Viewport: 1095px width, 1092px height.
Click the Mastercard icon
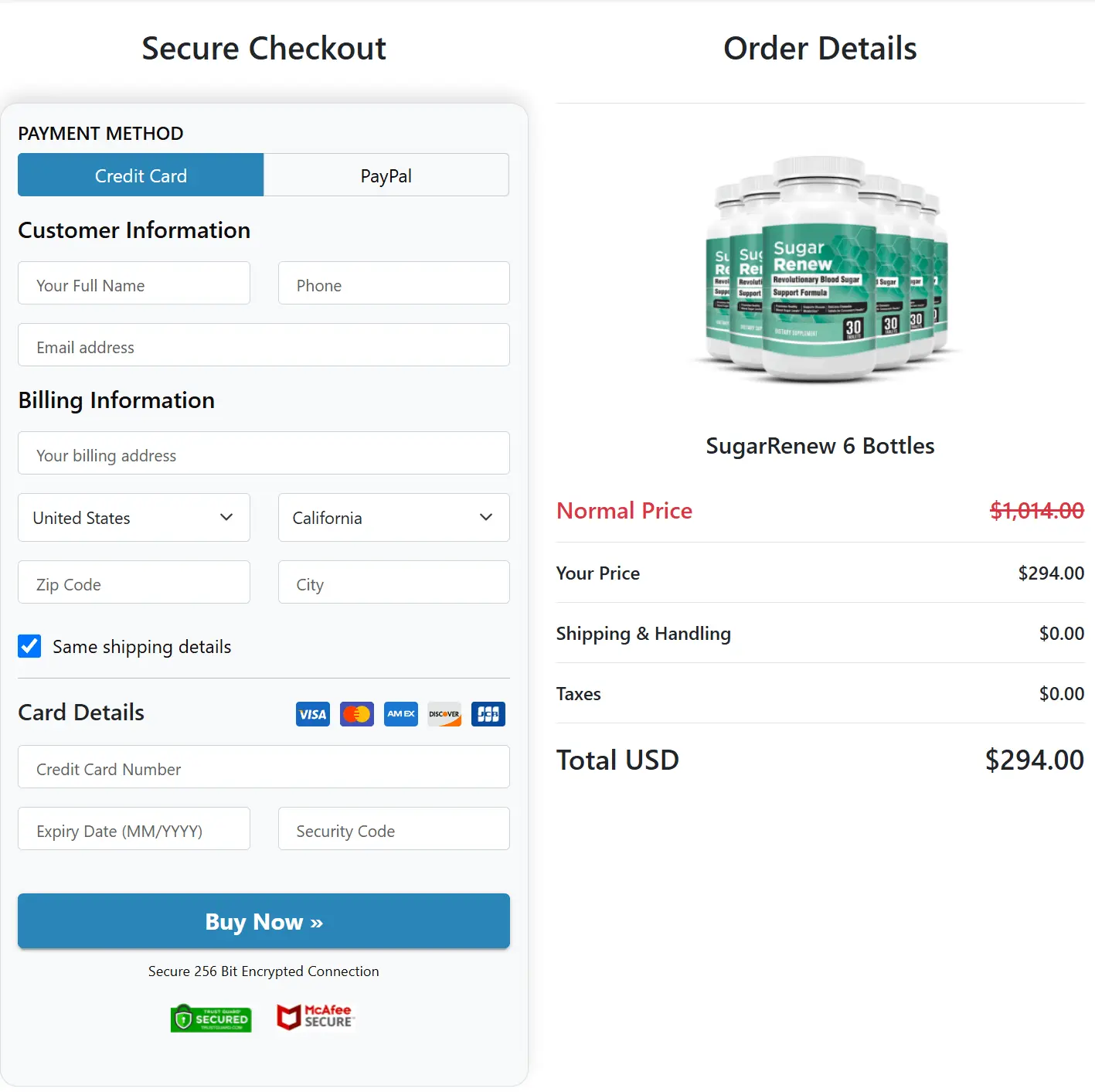tap(356, 714)
